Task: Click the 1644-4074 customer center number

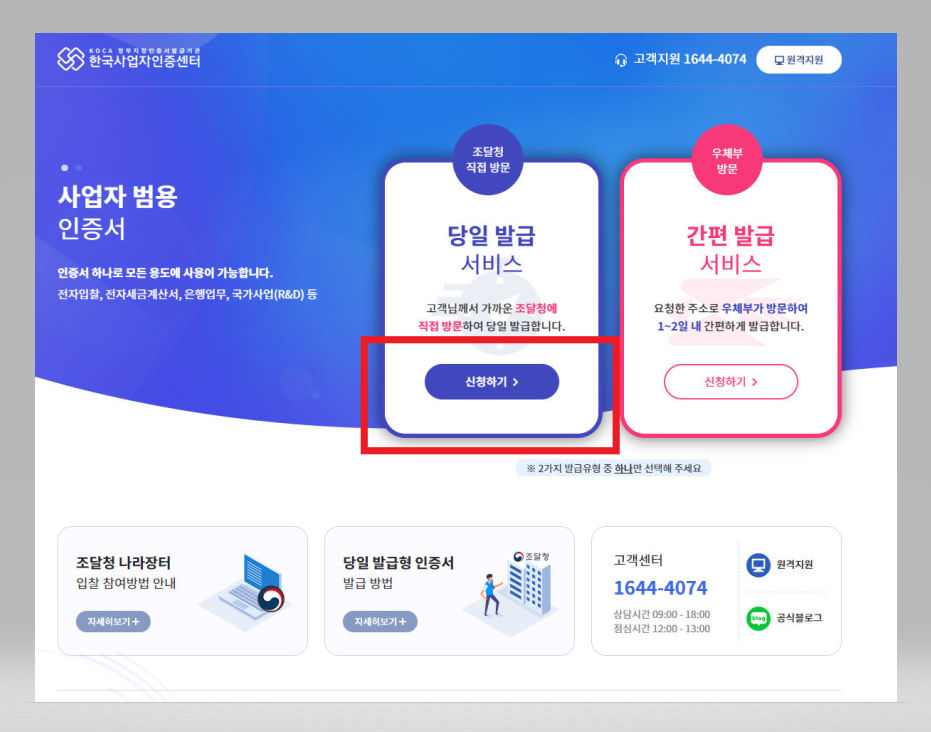Action: pos(660,588)
